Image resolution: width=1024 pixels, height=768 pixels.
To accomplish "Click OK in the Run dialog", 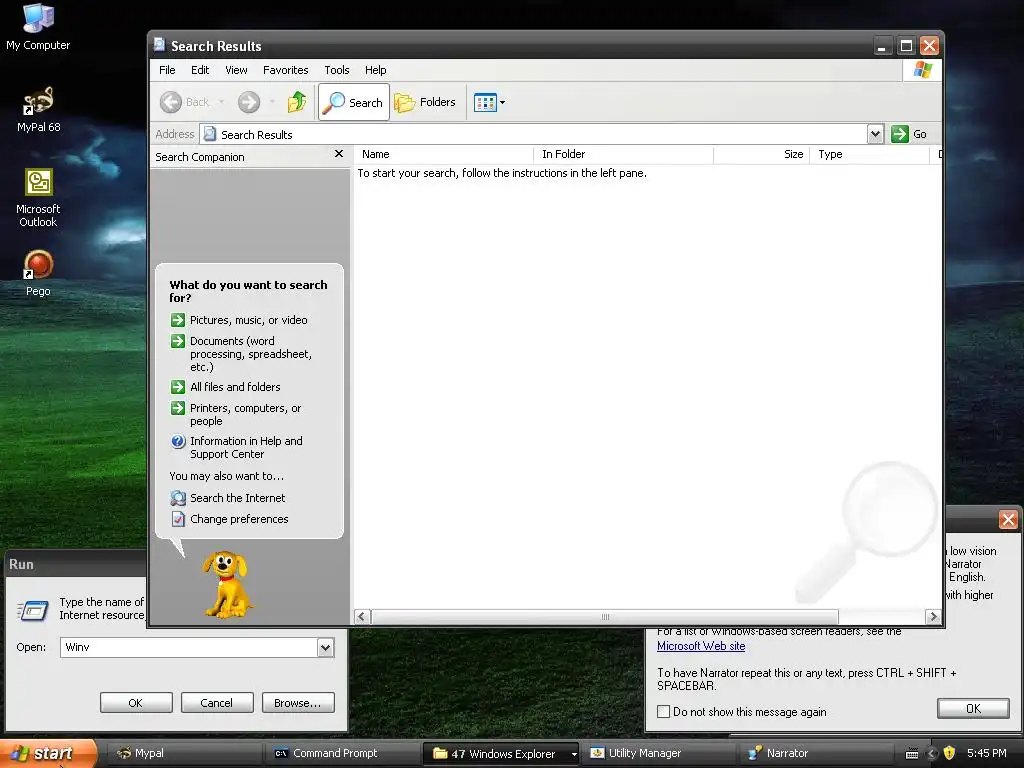I will (136, 703).
